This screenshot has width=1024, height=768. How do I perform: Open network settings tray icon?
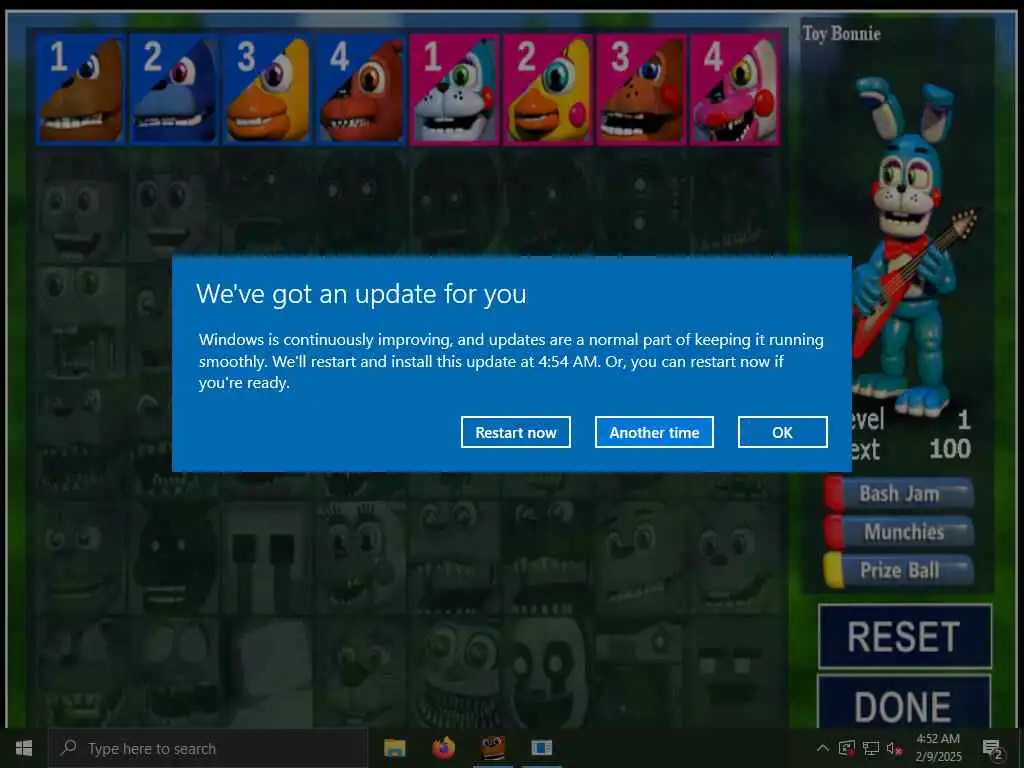pos(871,748)
